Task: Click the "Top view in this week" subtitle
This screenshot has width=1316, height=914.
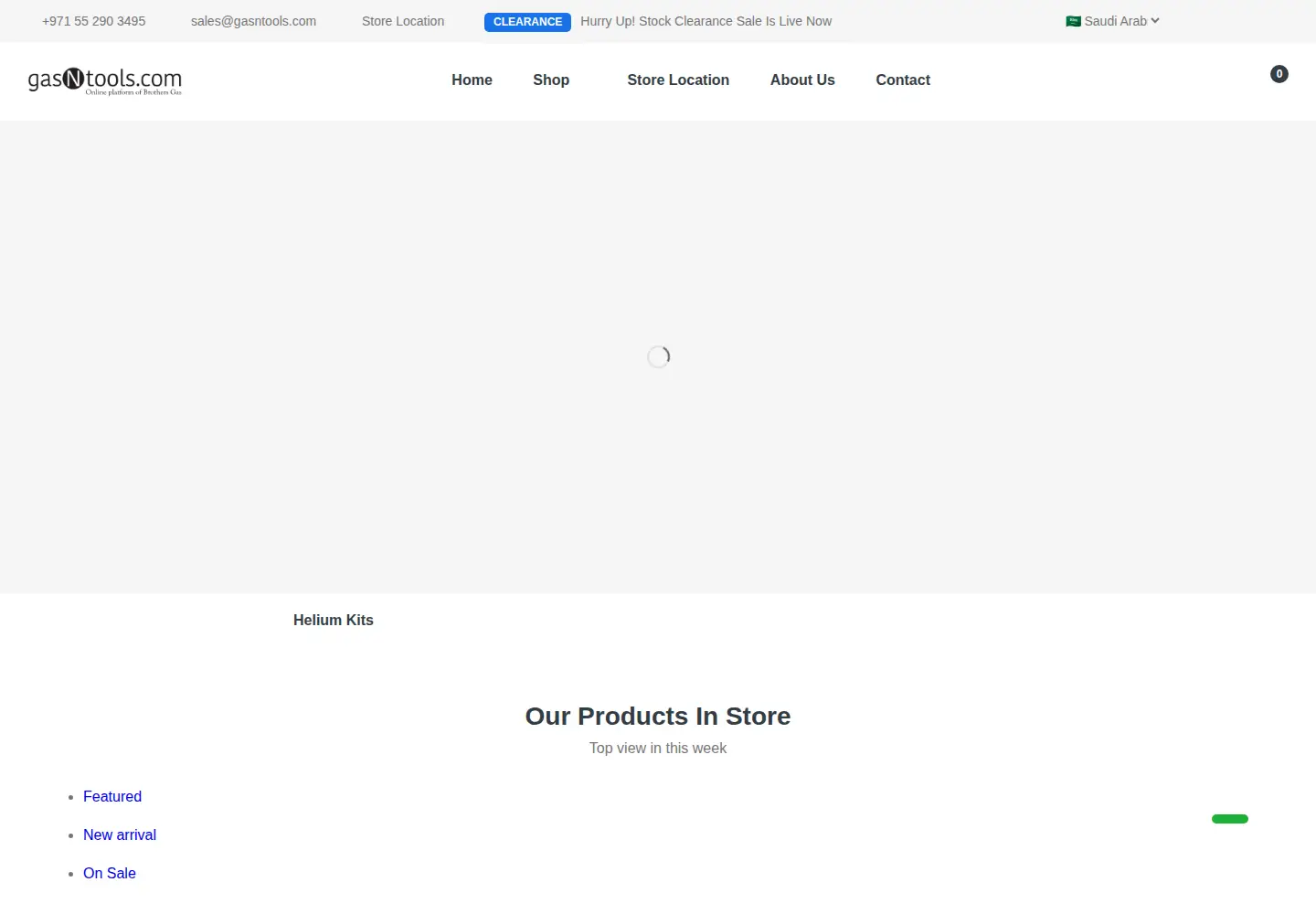Action: coord(658,748)
